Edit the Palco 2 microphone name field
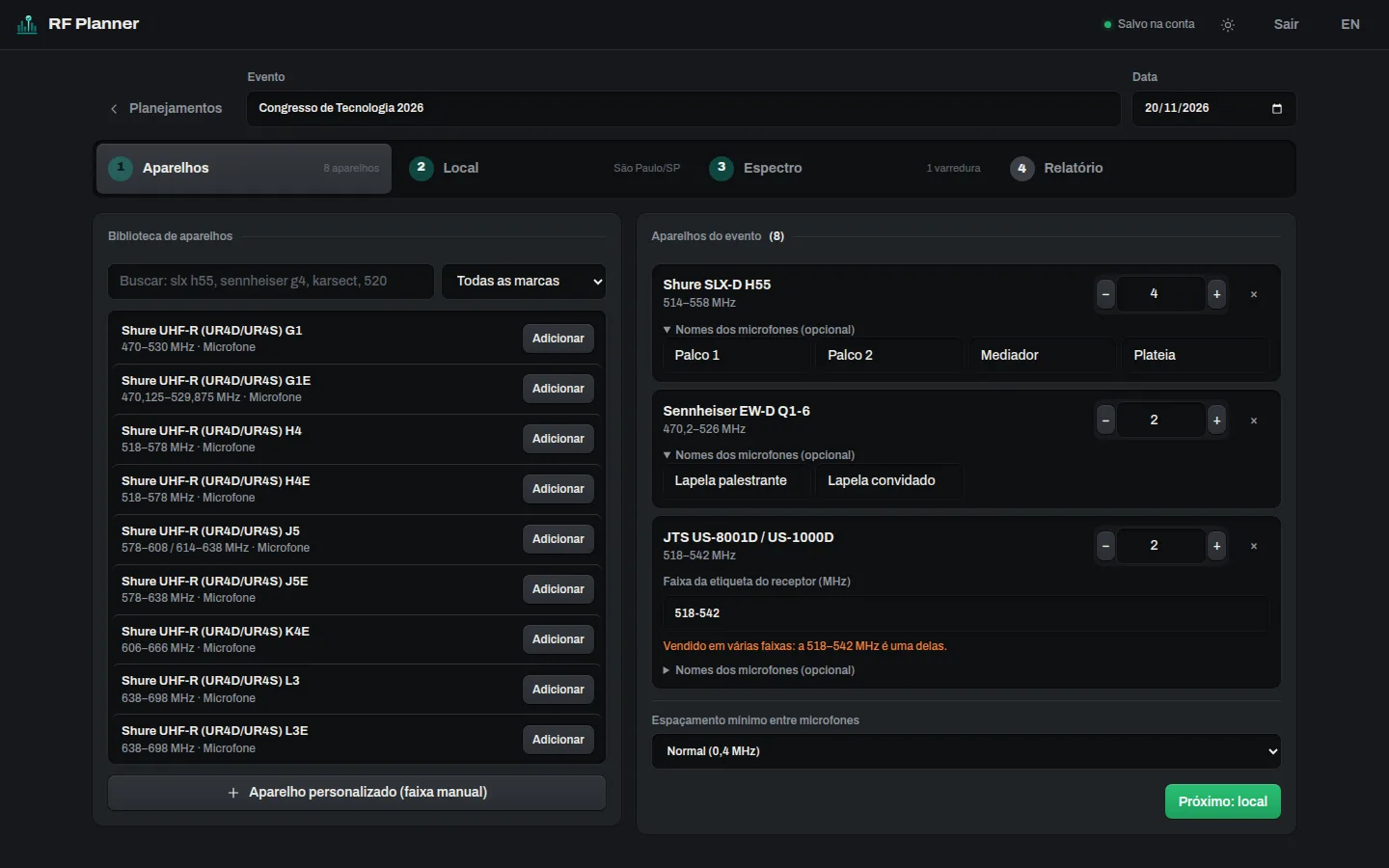The image size is (1389, 868). tap(890, 355)
